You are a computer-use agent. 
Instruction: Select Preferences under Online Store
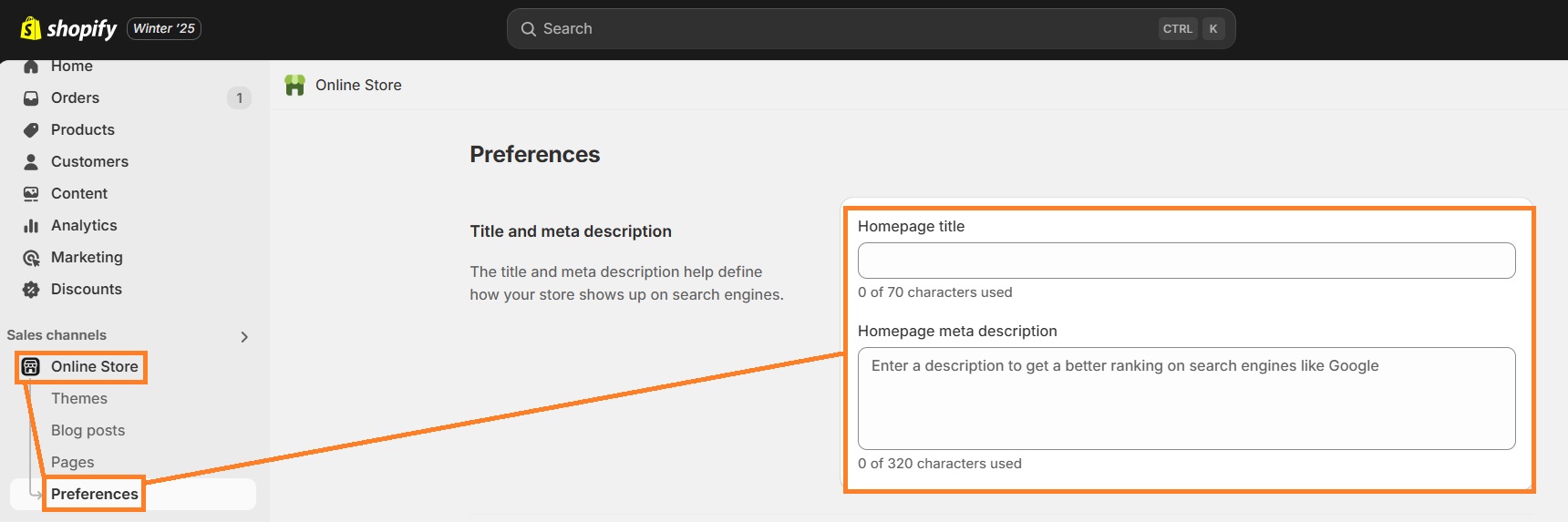95,494
